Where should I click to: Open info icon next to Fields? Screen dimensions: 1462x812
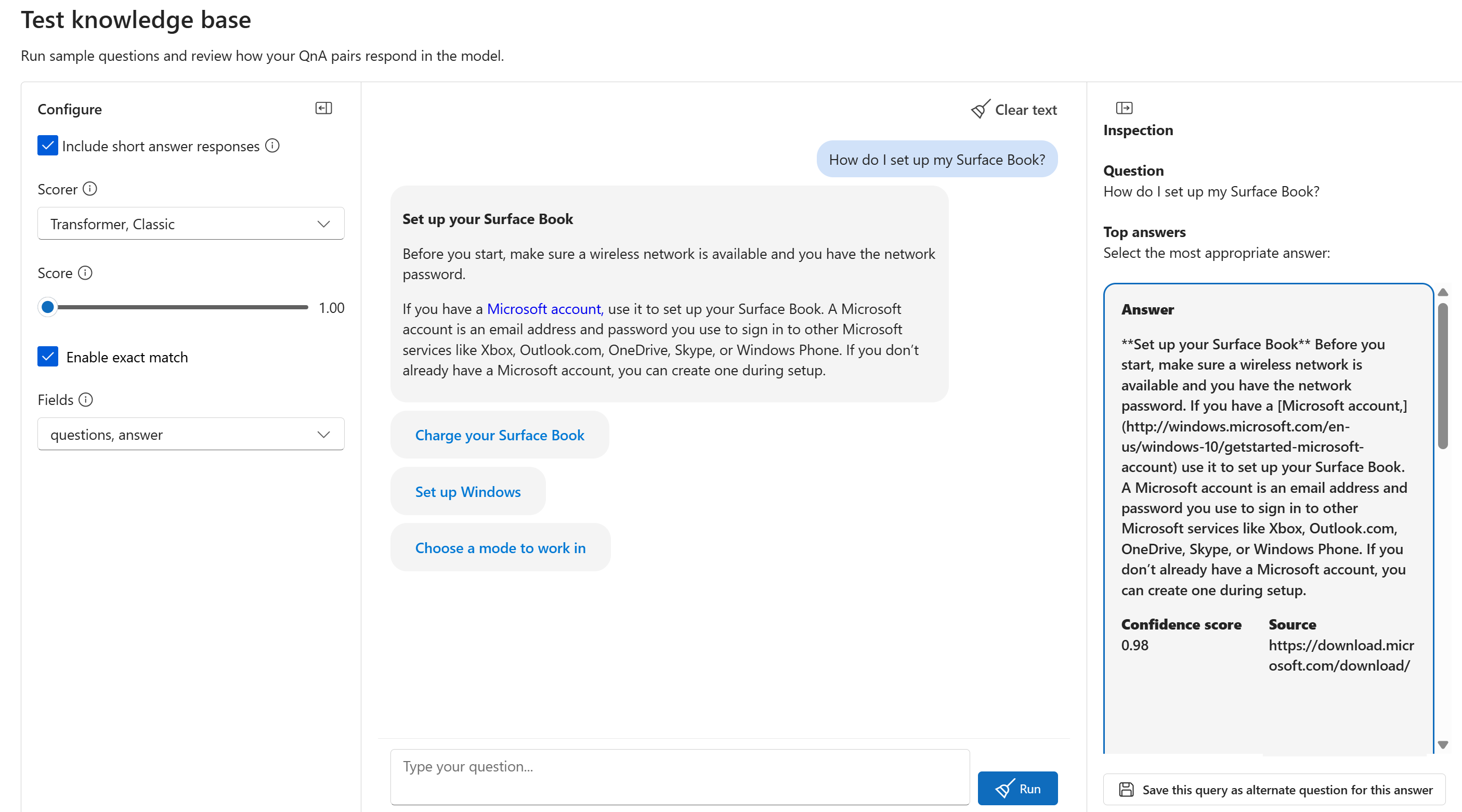click(86, 399)
